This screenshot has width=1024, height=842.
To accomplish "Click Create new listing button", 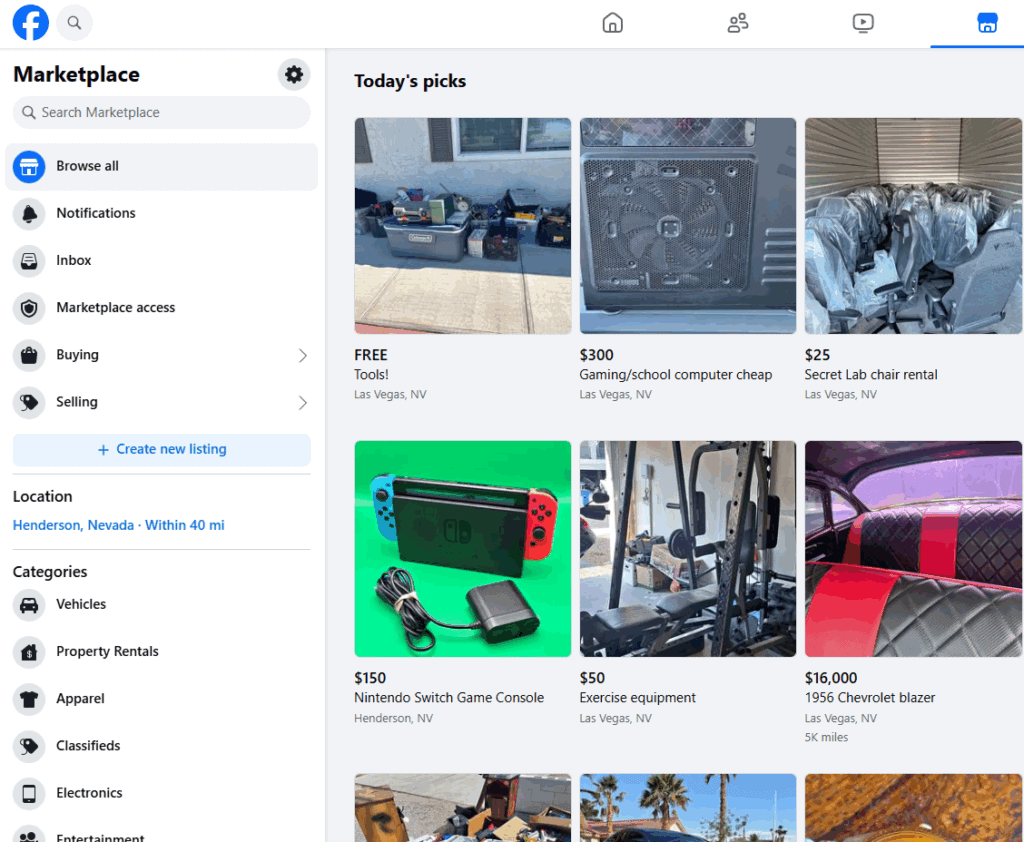I will 162,449.
